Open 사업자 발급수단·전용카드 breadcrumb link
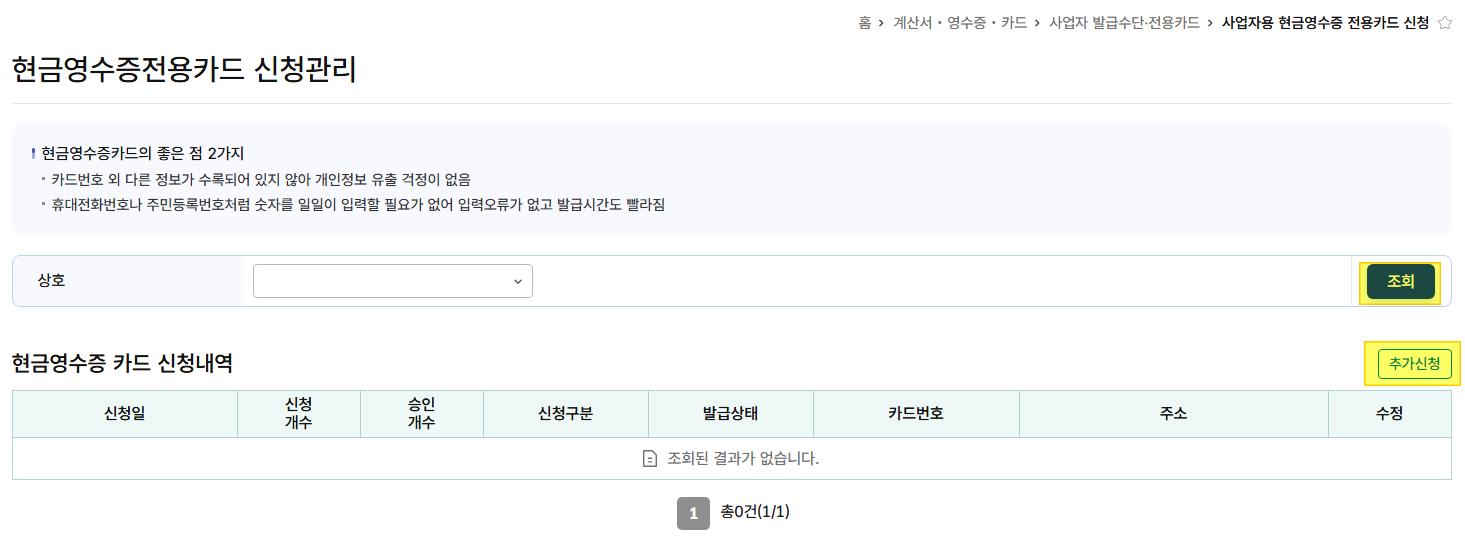 click(x=1124, y=22)
